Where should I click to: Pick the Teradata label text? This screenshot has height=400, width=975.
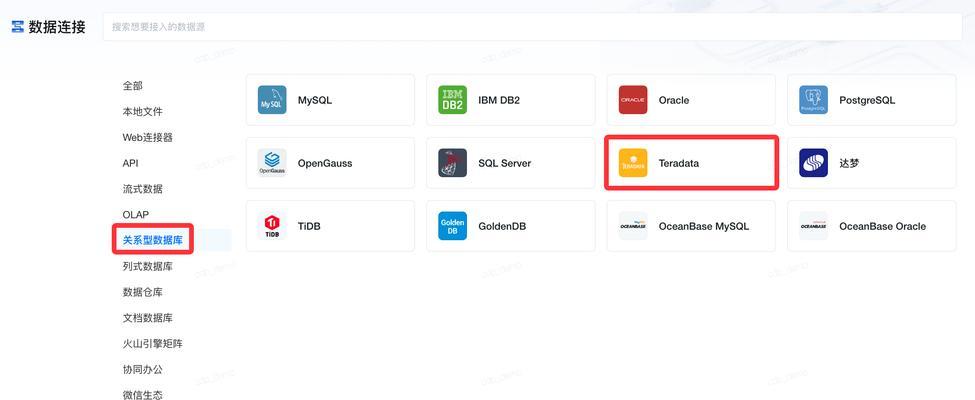point(679,163)
